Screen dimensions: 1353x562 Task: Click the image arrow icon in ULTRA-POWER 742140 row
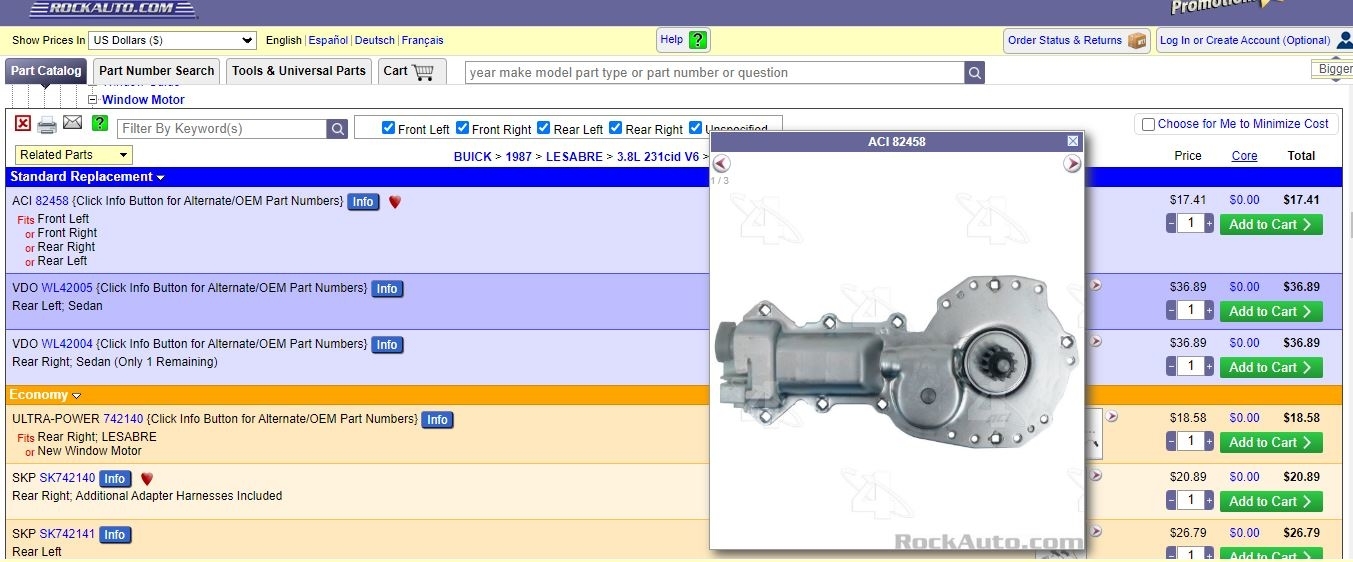point(1111,417)
